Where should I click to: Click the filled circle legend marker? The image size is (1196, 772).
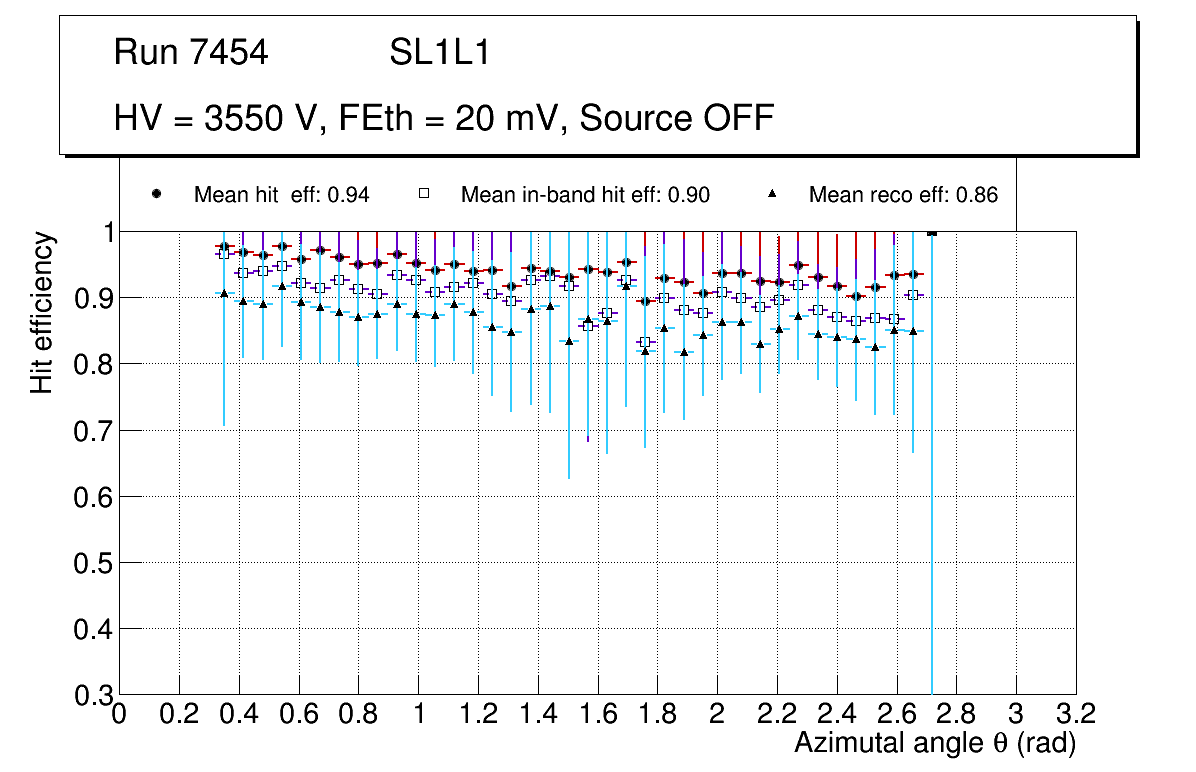156,194
